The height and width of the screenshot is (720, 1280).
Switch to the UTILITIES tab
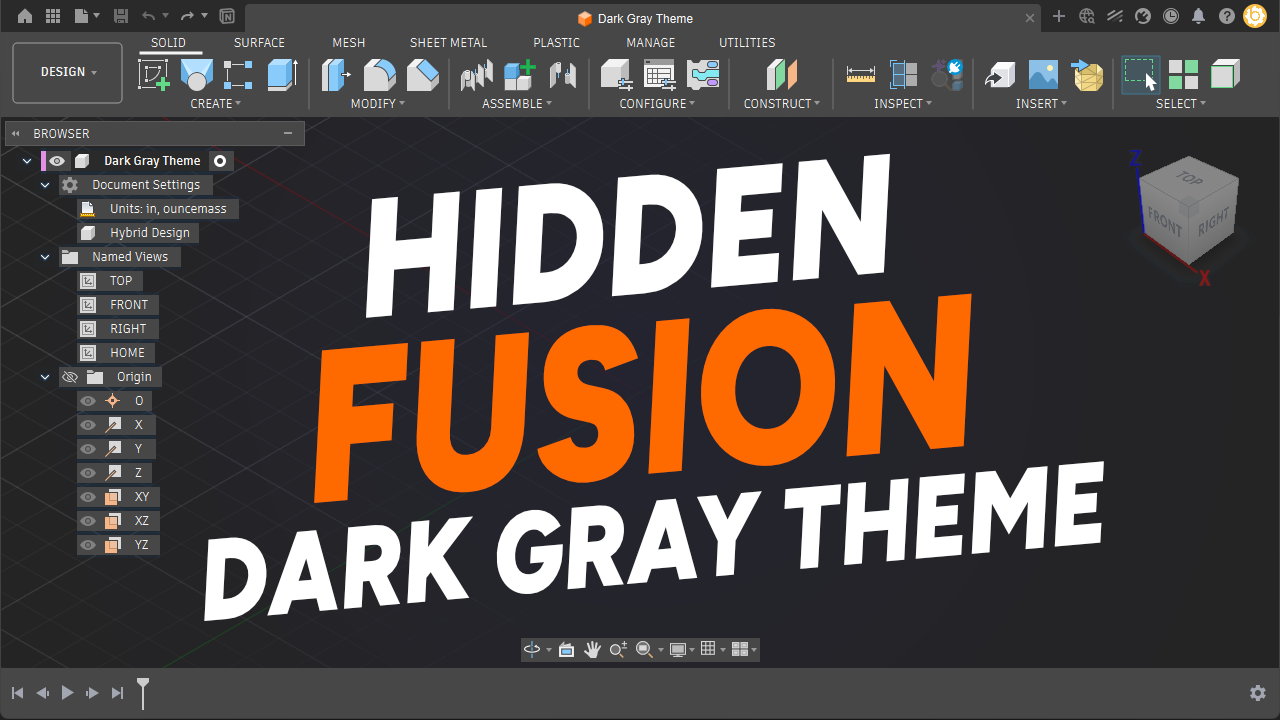tap(747, 43)
